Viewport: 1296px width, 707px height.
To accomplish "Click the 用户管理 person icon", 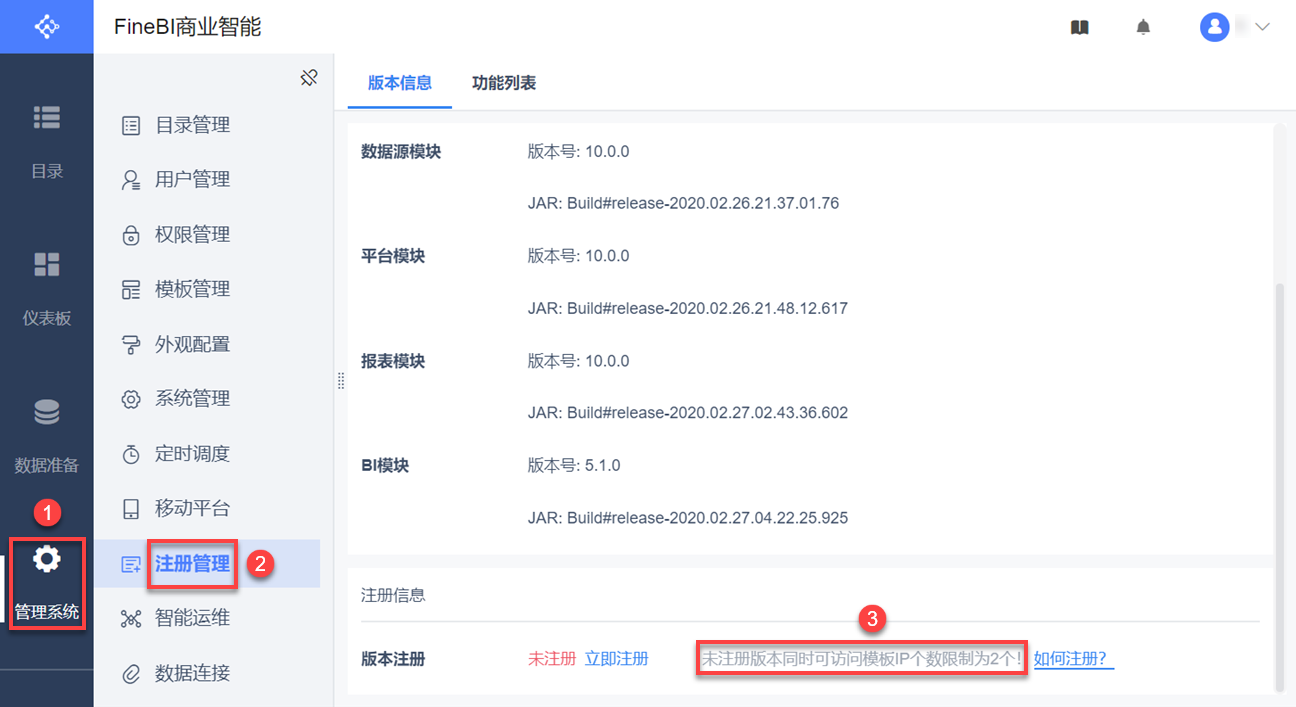I will [x=131, y=180].
